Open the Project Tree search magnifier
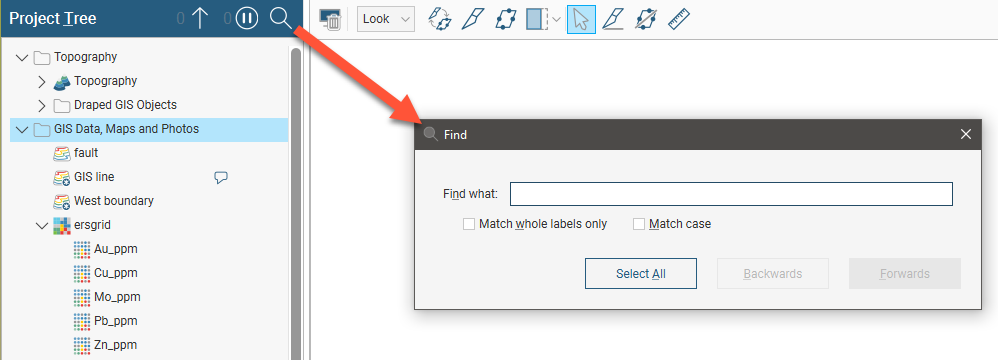Image resolution: width=998 pixels, height=360 pixels. click(280, 18)
